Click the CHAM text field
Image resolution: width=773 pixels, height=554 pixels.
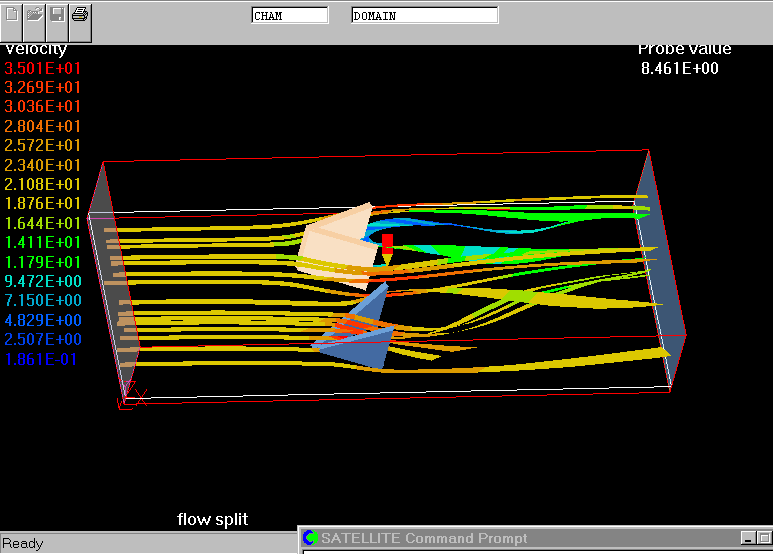coord(289,16)
